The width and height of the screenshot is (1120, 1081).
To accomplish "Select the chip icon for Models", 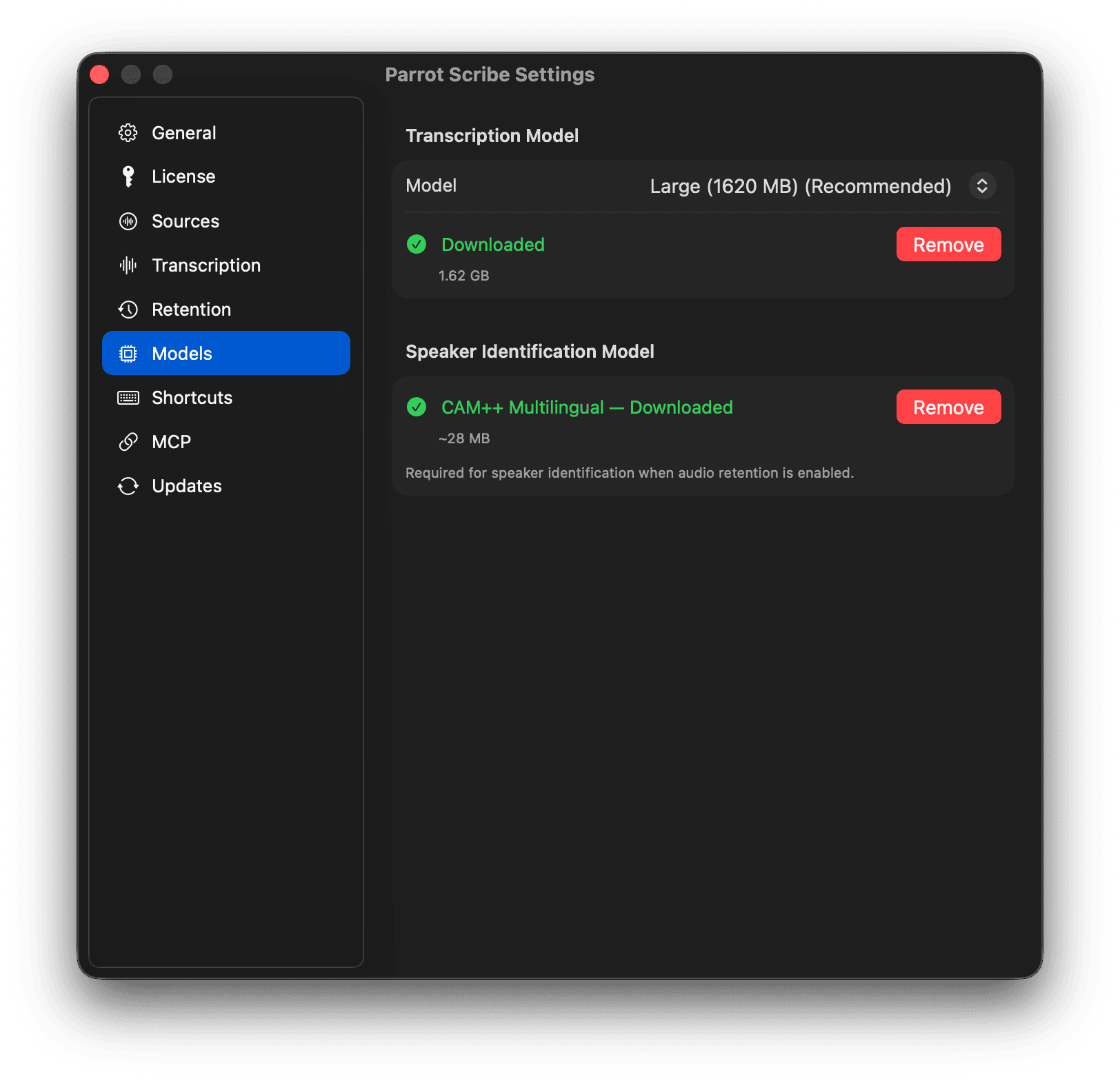I will [x=128, y=353].
